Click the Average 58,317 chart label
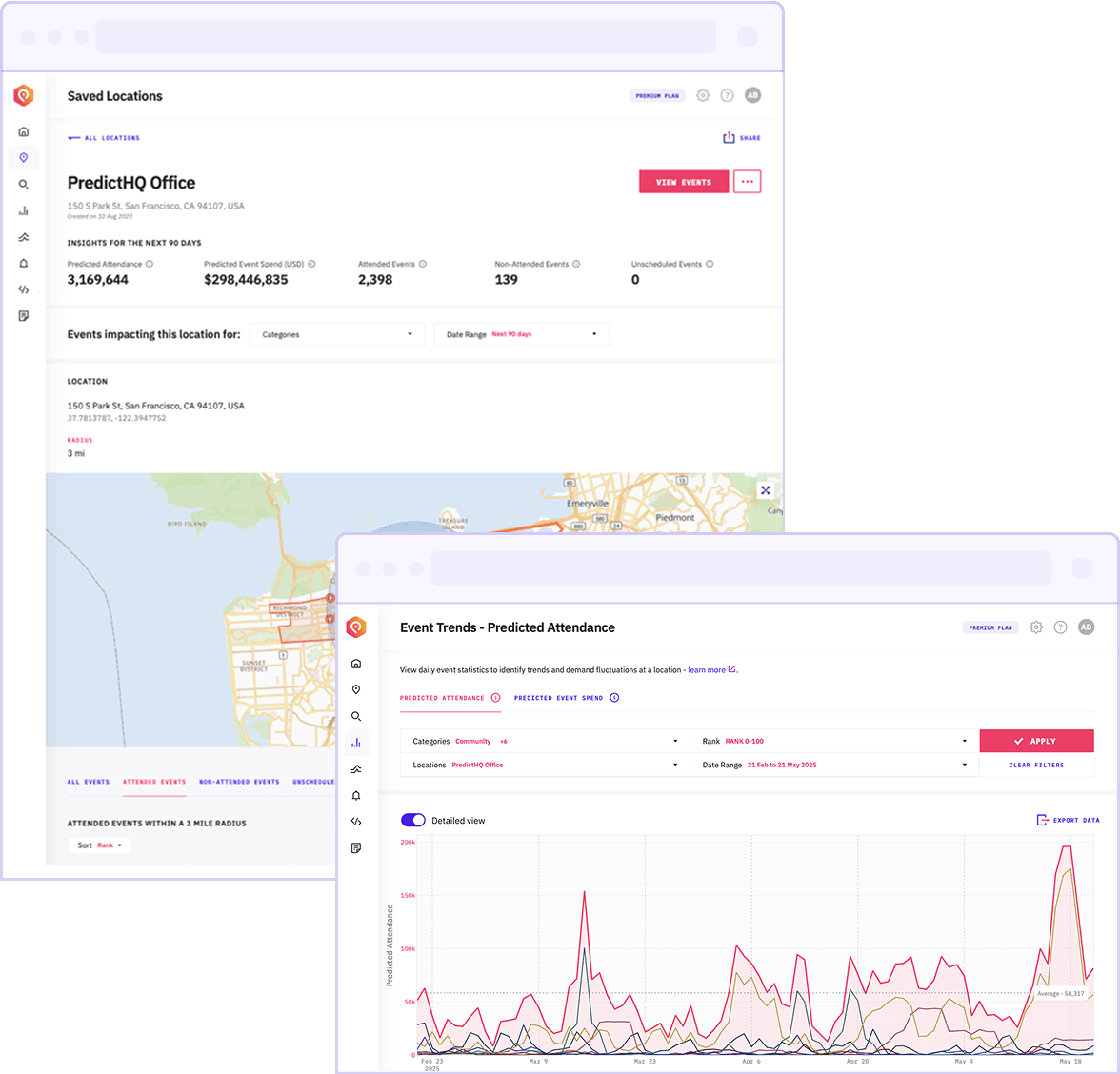Image resolution: width=1120 pixels, height=1074 pixels. pyautogui.click(x=1060, y=993)
